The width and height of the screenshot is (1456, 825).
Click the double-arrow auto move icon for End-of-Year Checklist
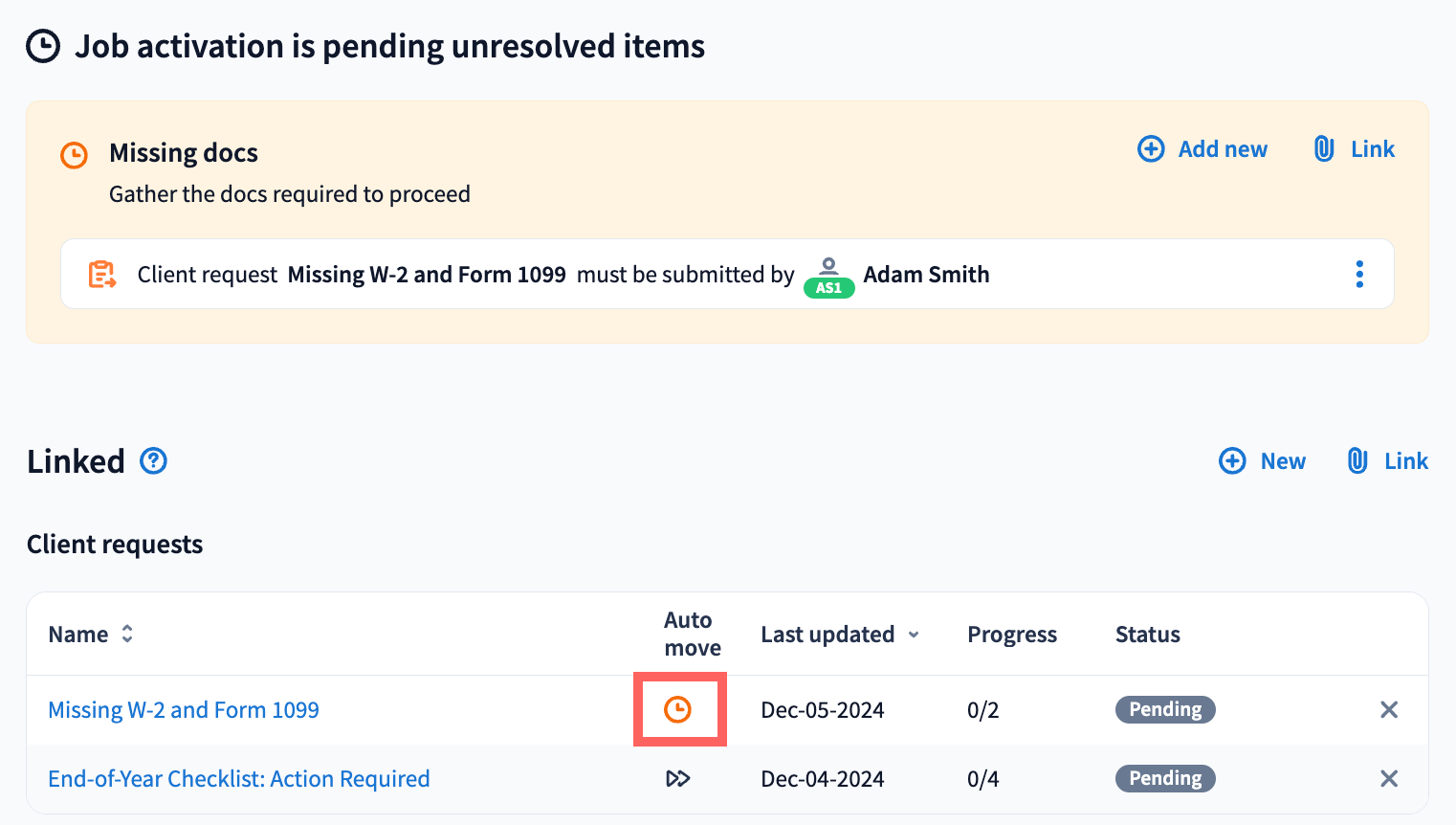tap(677, 778)
